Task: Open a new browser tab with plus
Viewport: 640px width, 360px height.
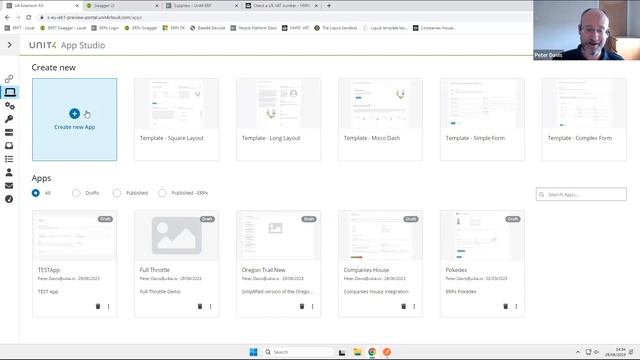Action: (329, 6)
